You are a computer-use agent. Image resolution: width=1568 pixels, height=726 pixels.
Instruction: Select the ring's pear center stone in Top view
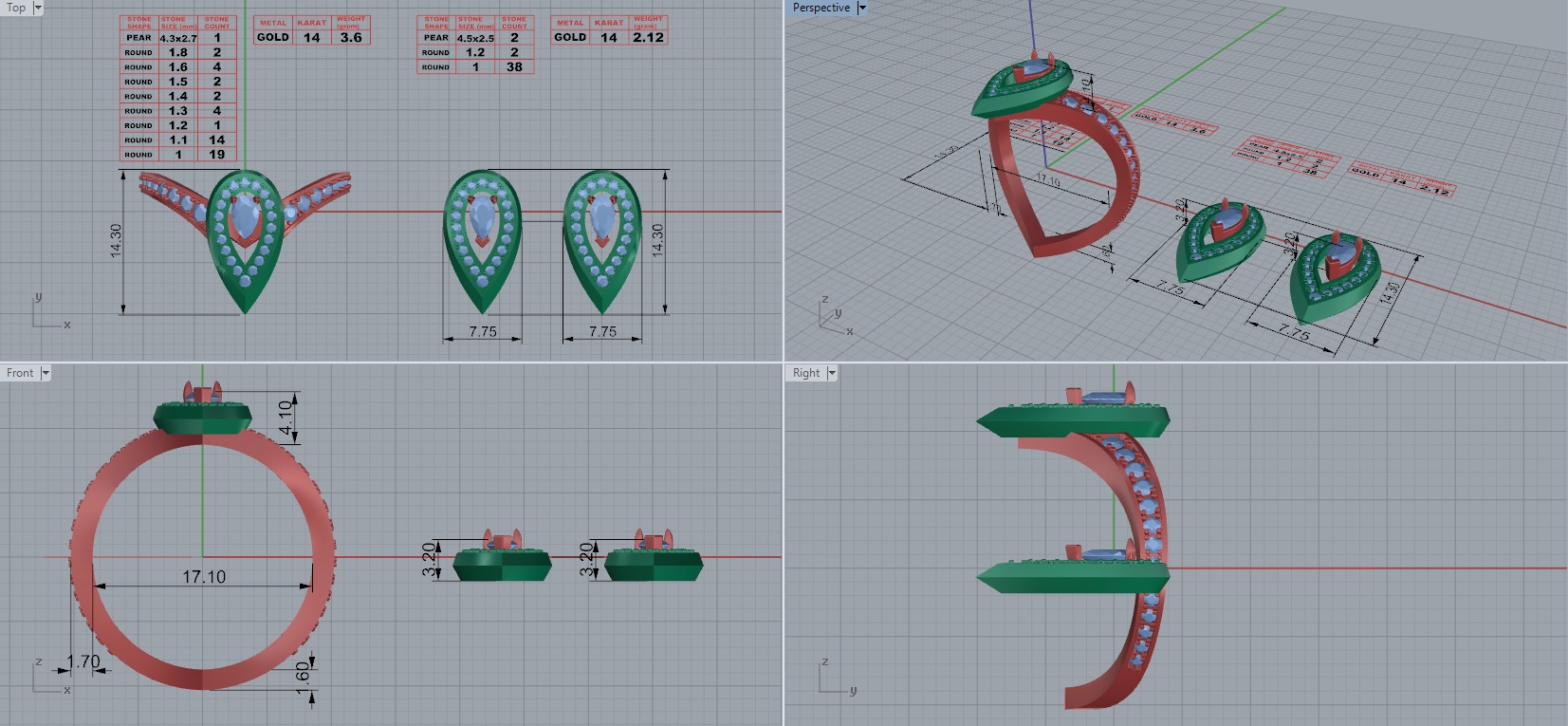click(x=246, y=217)
